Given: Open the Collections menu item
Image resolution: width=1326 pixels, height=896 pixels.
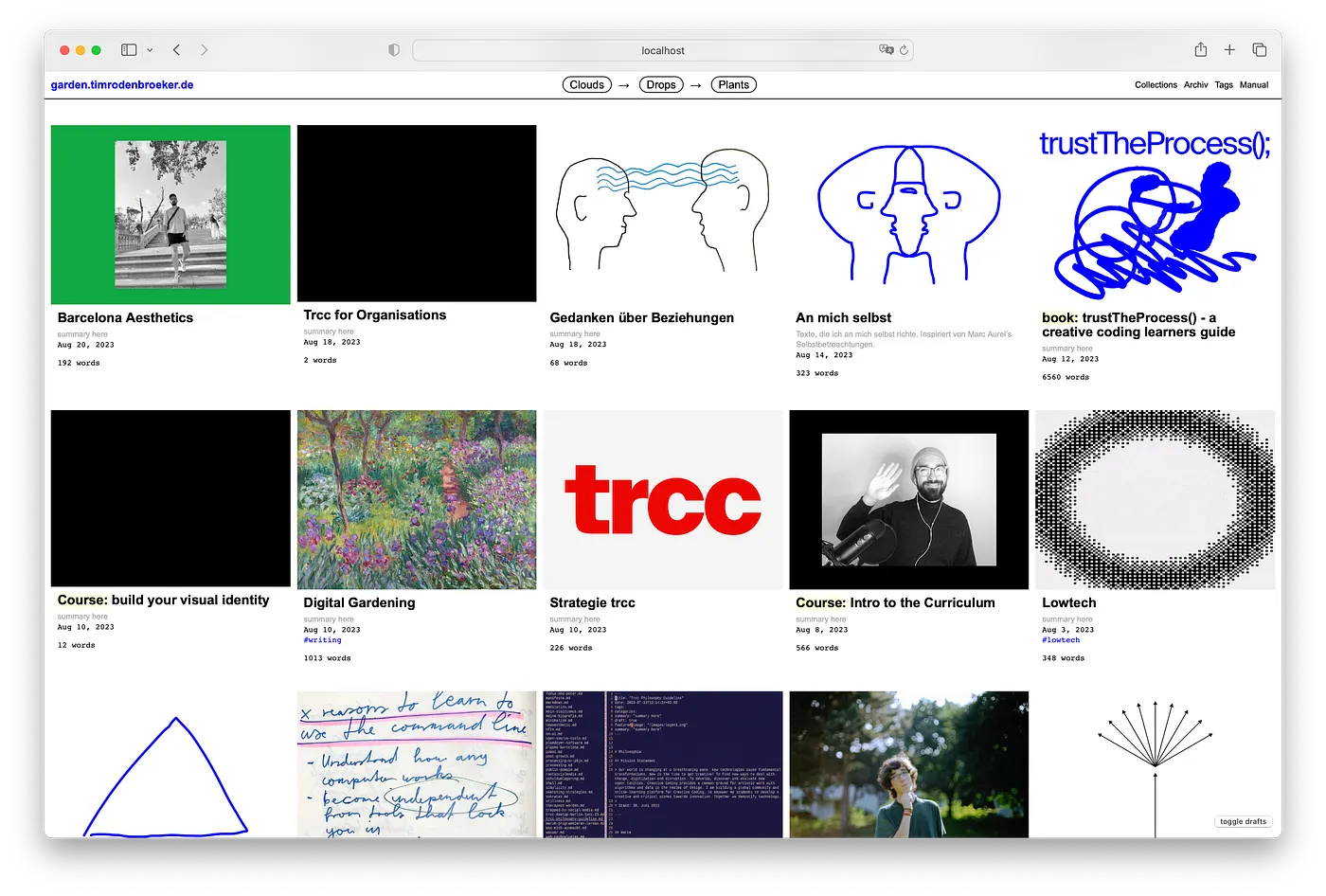Looking at the screenshot, I should coord(1156,85).
